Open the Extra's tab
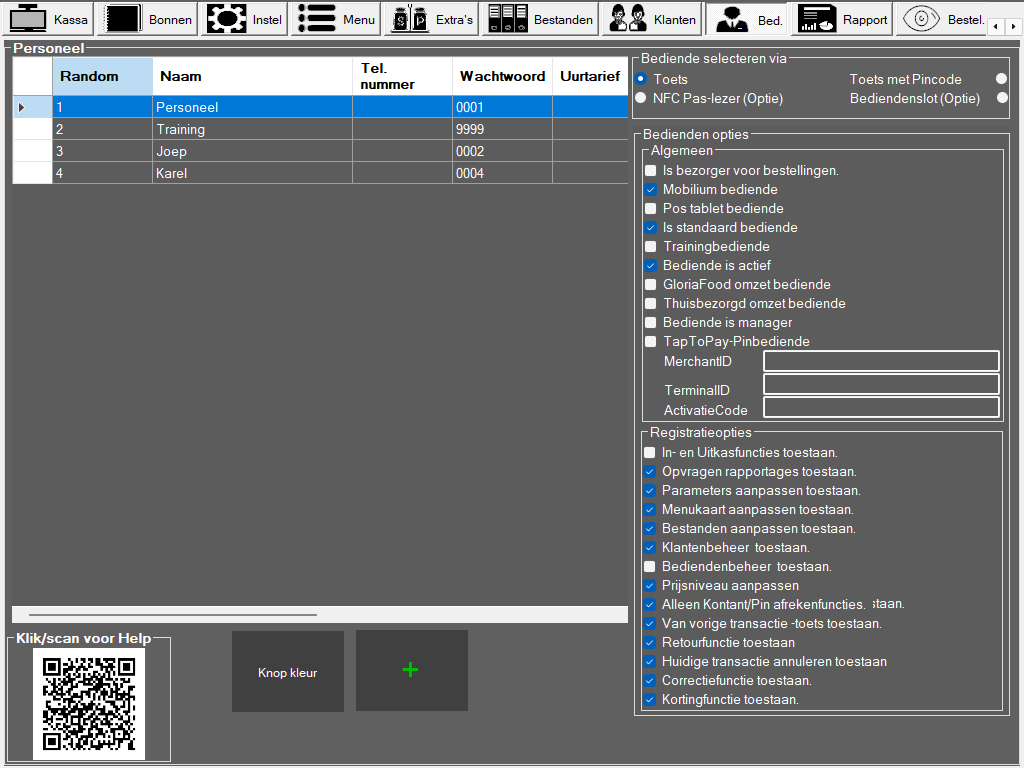 point(432,19)
